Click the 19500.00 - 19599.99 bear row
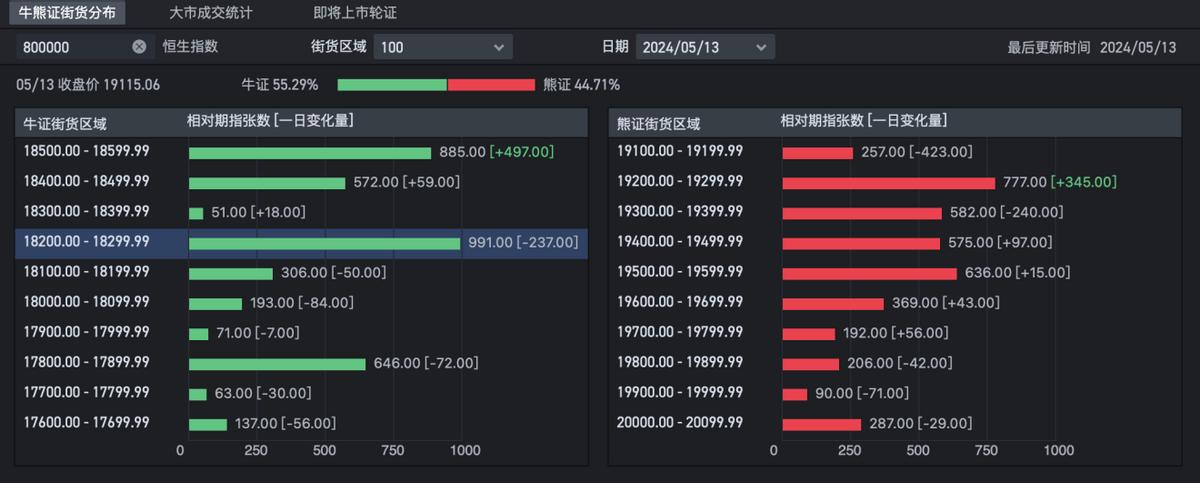This screenshot has height=483, width=1200. coord(897,273)
